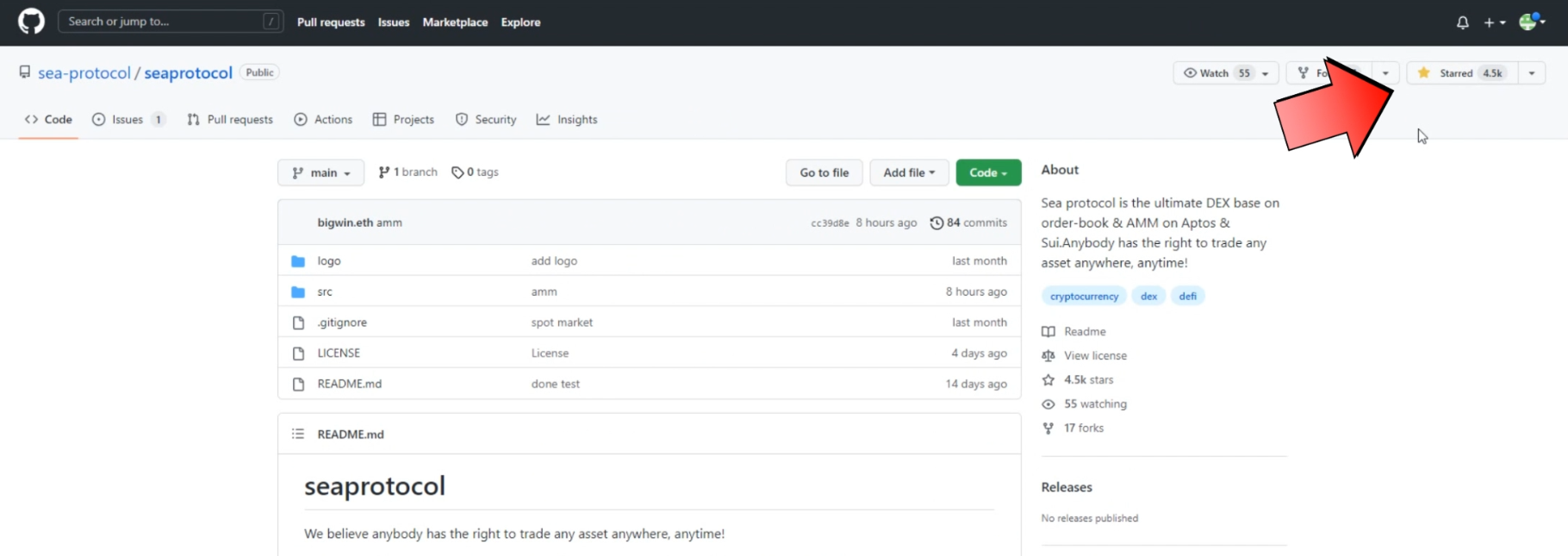
Task: Open the Add file dropdown
Action: pos(908,172)
